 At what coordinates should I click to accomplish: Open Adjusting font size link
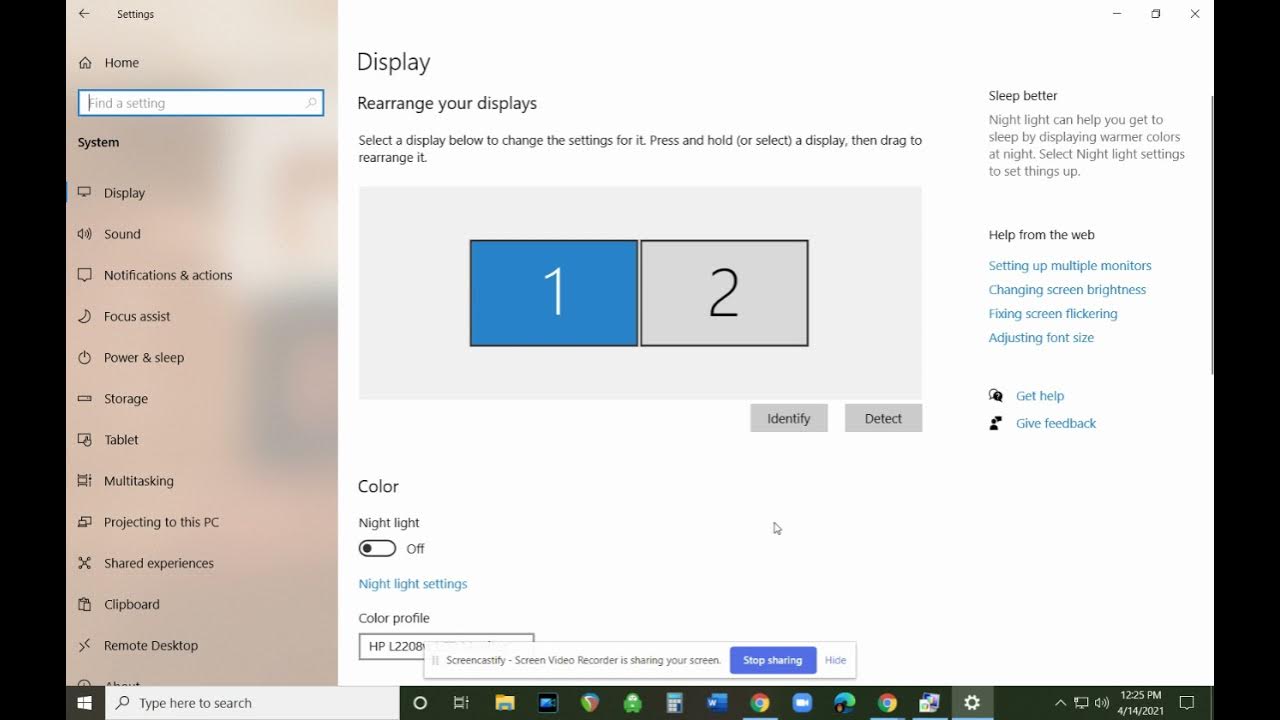1041,337
